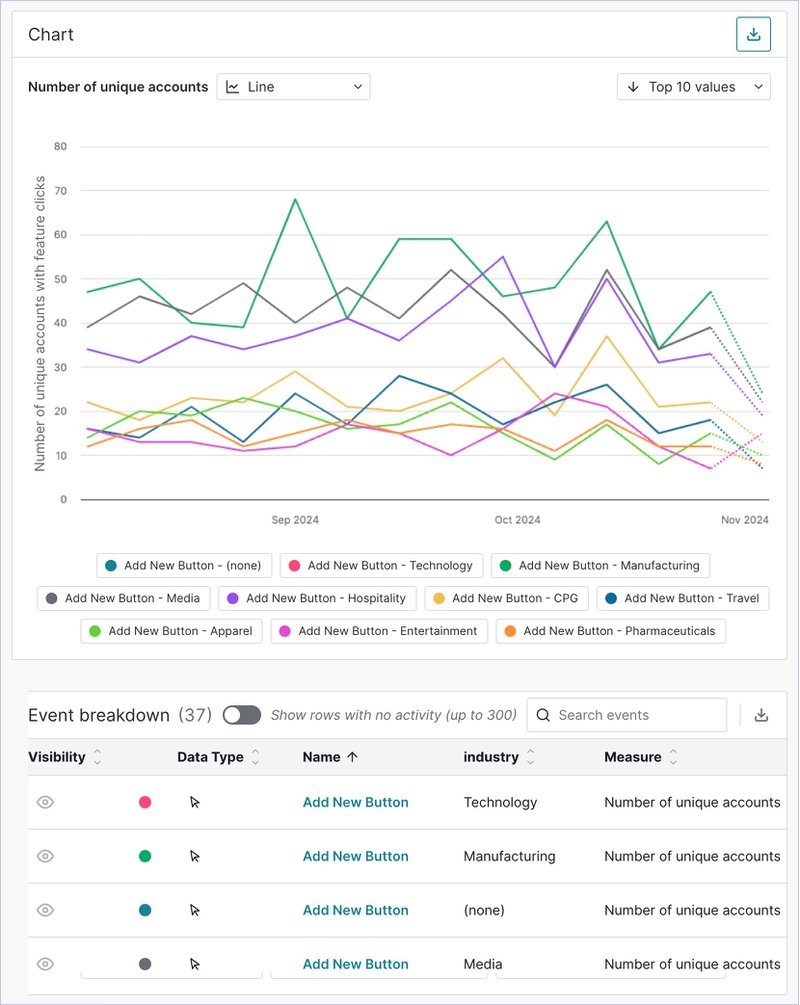Image resolution: width=800 pixels, height=1005 pixels.
Task: Toggle Add New Button - Pharmaceuticals legend item
Action: [610, 631]
